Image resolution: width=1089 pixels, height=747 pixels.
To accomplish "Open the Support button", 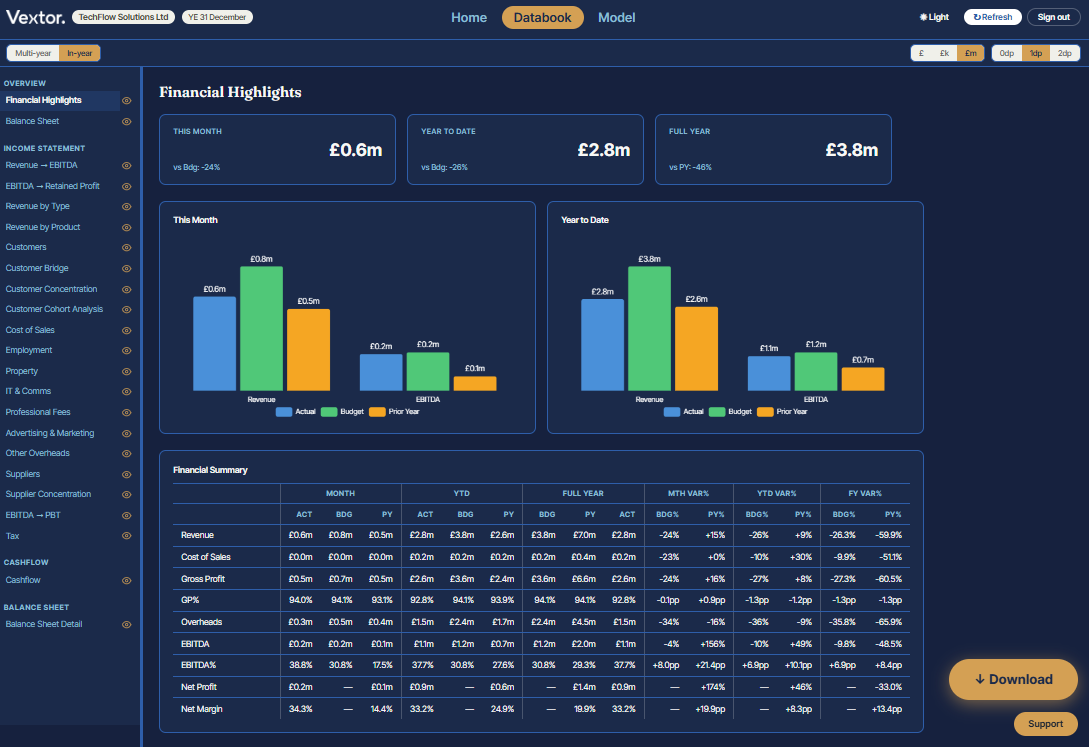I will coord(1045,724).
